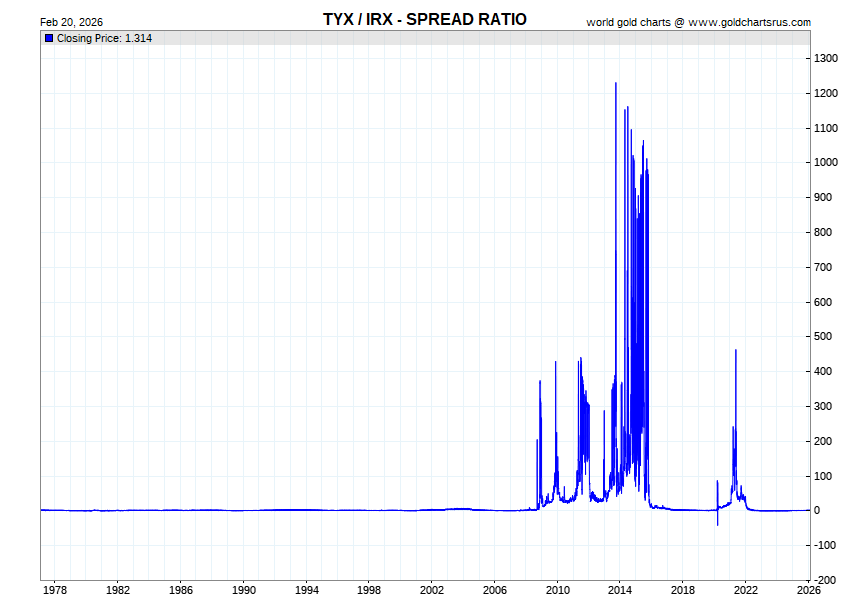Screen dimensions: 850x616
Task: Click the y-axis label 1300
Action: tap(826, 59)
